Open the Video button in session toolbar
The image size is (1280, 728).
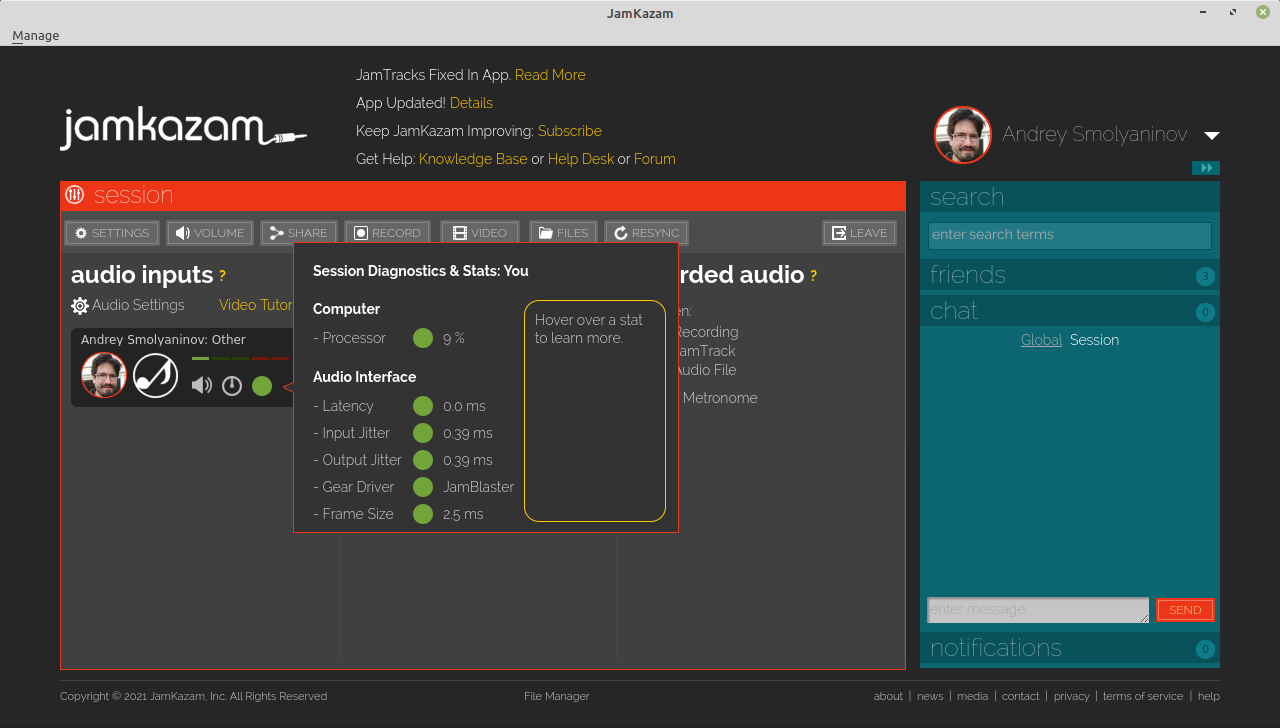click(x=480, y=233)
